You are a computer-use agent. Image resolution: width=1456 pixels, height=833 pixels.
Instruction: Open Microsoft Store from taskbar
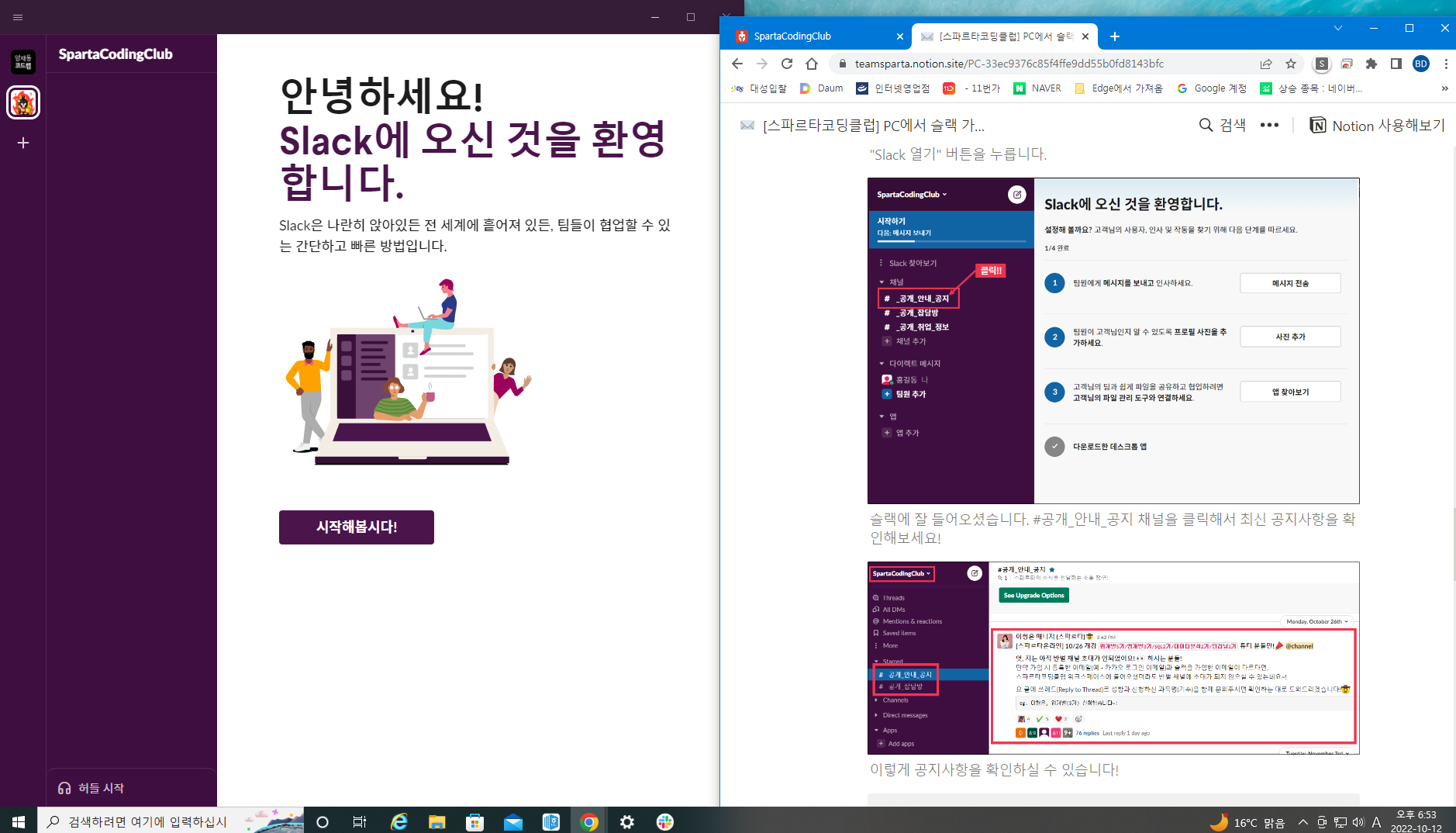click(474, 821)
